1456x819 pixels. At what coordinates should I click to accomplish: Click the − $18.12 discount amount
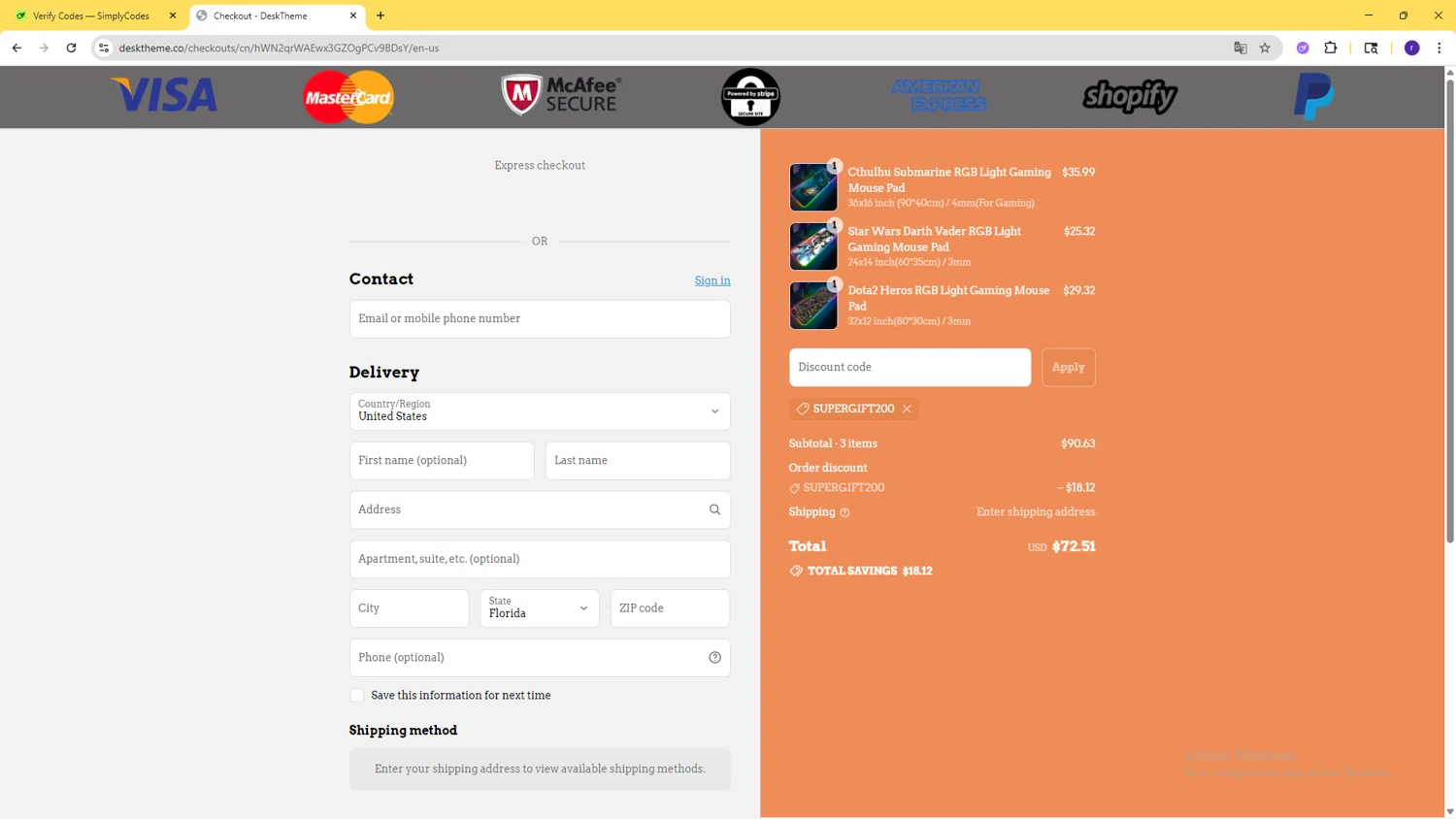point(1075,488)
